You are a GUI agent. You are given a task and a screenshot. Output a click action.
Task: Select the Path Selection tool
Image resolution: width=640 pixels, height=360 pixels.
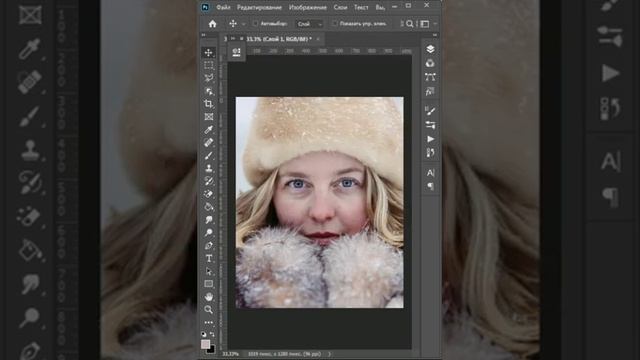[209, 271]
